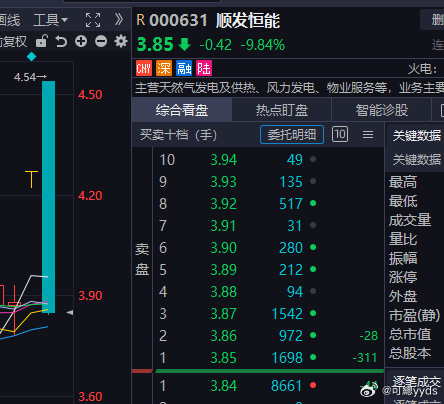Click sell level 6 price 3.90
This screenshot has width=444, height=404.
(x=224, y=248)
